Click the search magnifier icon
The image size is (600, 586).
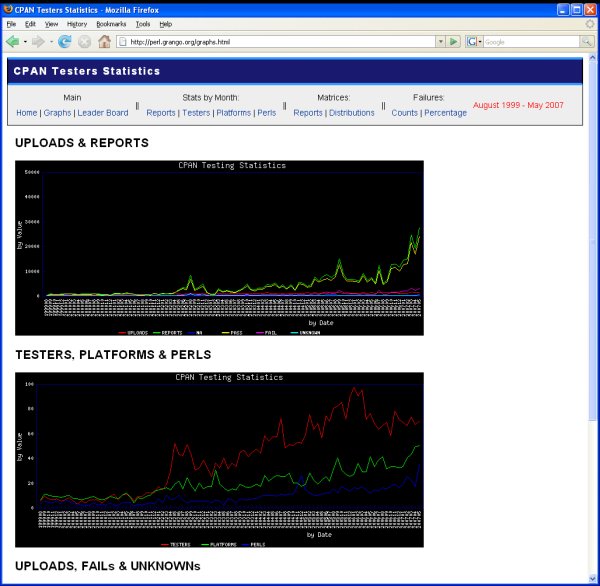point(586,42)
